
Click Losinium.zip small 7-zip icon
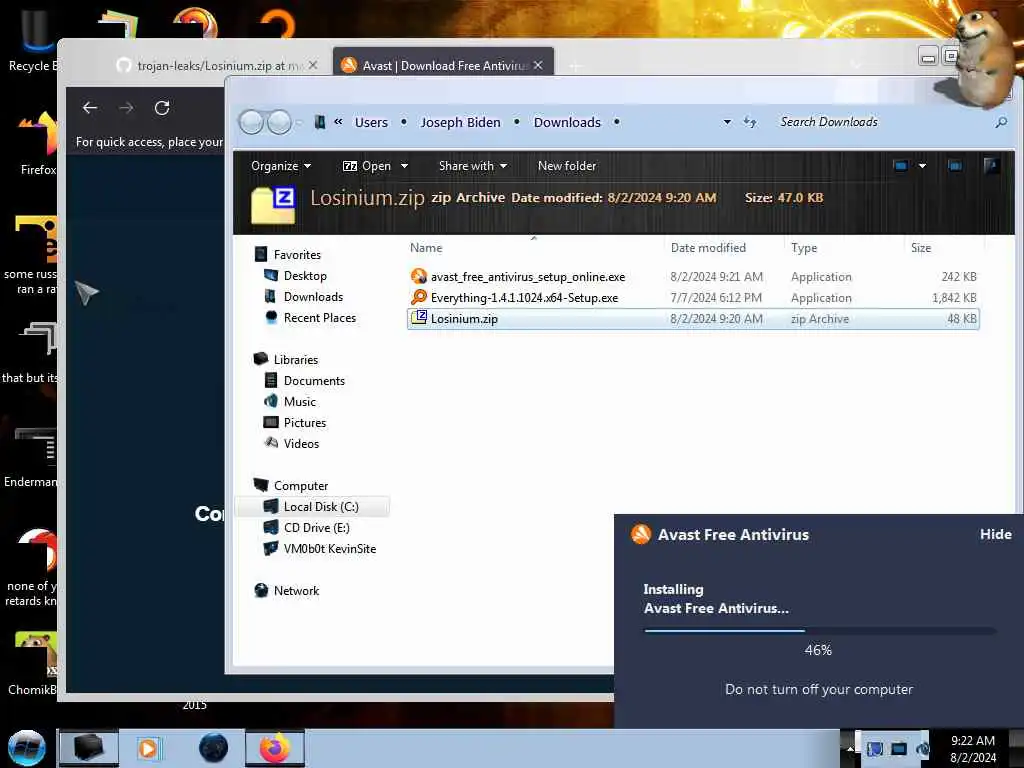tap(419, 318)
